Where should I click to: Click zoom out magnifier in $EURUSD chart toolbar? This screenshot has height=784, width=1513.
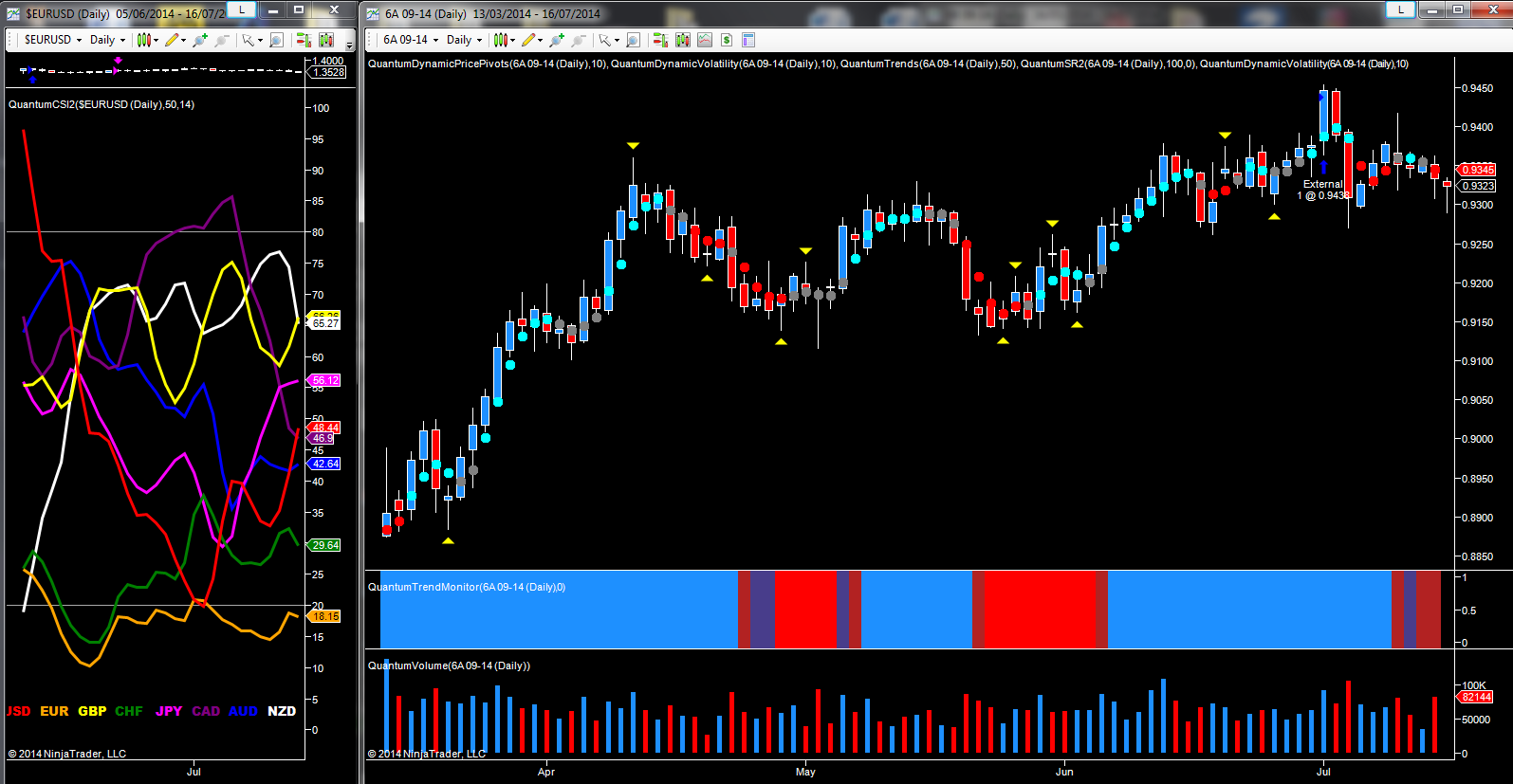pyautogui.click(x=222, y=40)
